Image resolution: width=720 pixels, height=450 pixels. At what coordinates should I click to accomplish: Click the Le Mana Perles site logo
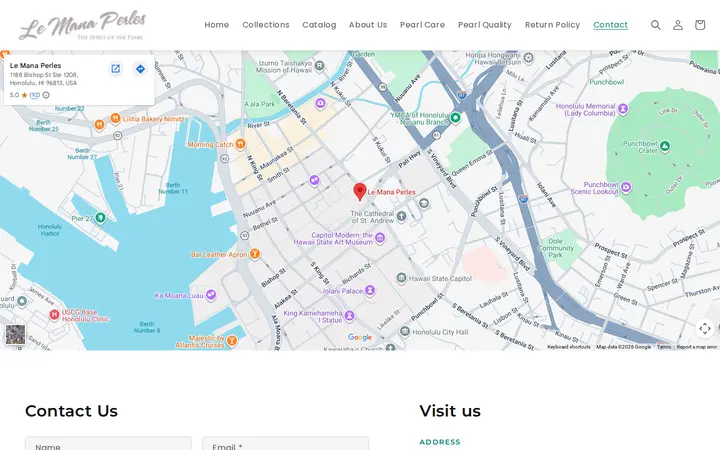pos(83,25)
